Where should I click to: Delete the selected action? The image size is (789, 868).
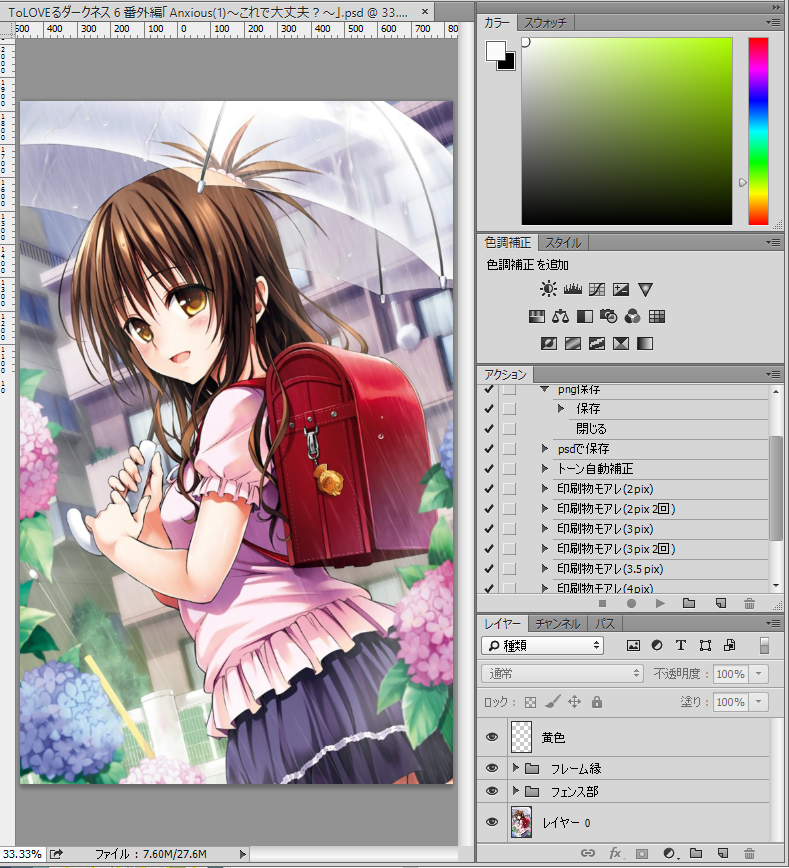(x=749, y=603)
